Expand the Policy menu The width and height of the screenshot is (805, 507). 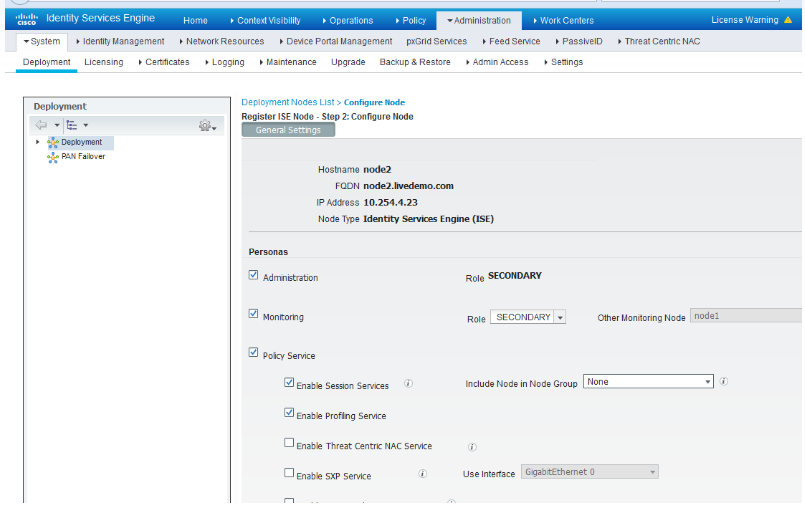click(x=411, y=21)
